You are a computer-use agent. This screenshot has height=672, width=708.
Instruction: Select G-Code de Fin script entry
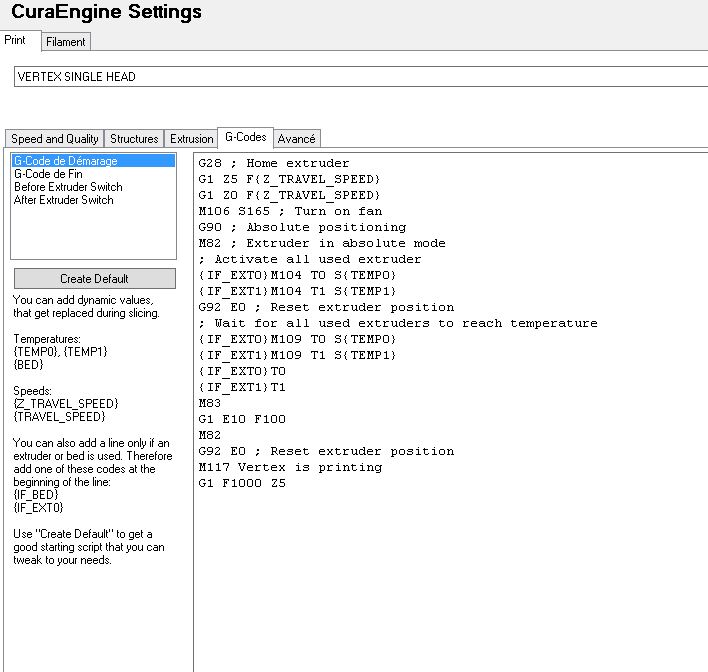click(x=49, y=174)
